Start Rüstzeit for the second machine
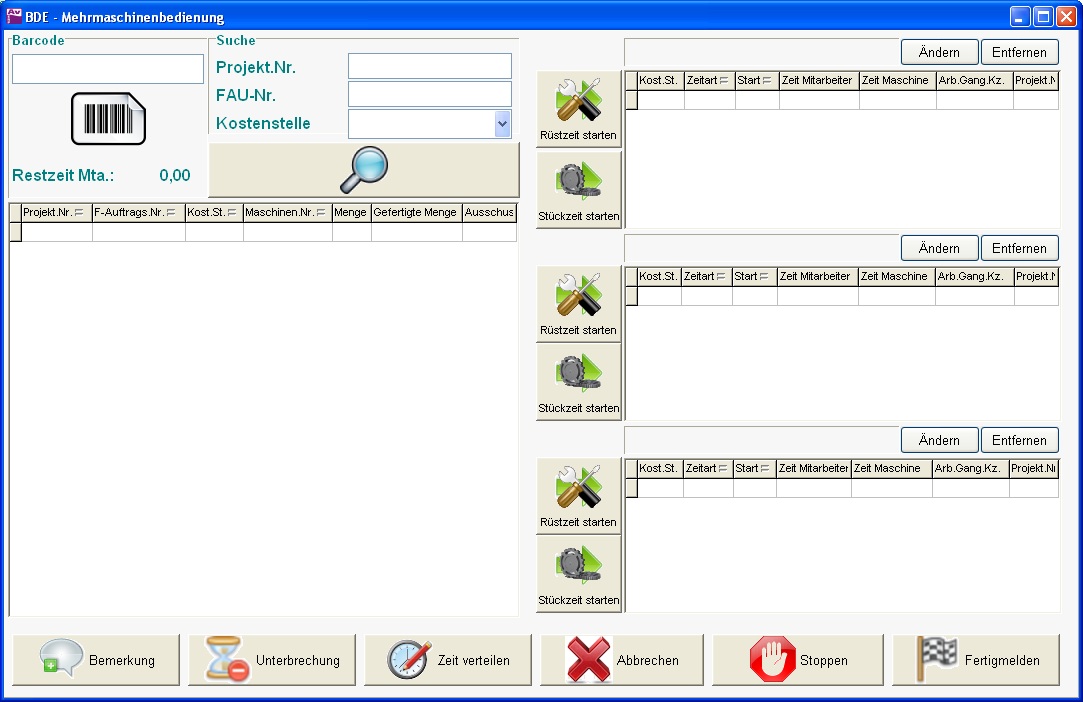The height and width of the screenshot is (702, 1083). pyautogui.click(x=578, y=304)
